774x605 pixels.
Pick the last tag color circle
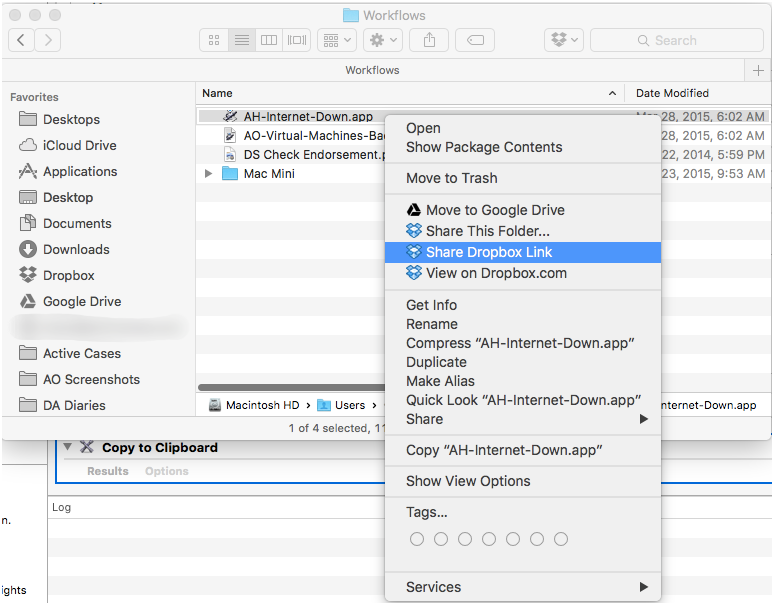click(x=561, y=539)
